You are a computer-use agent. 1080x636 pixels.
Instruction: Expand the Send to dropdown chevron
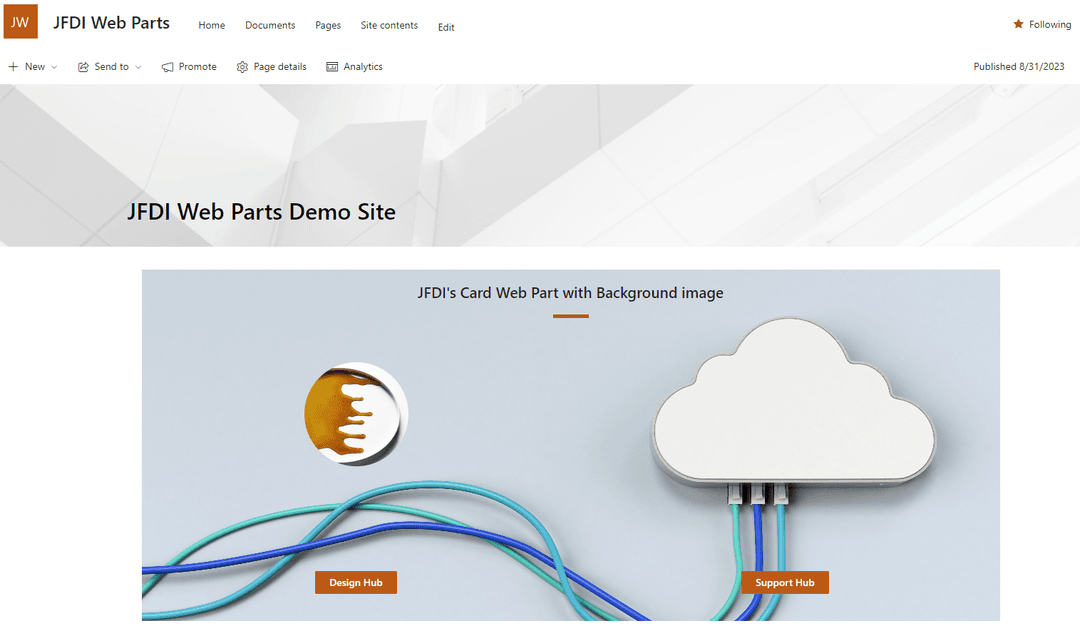point(138,67)
